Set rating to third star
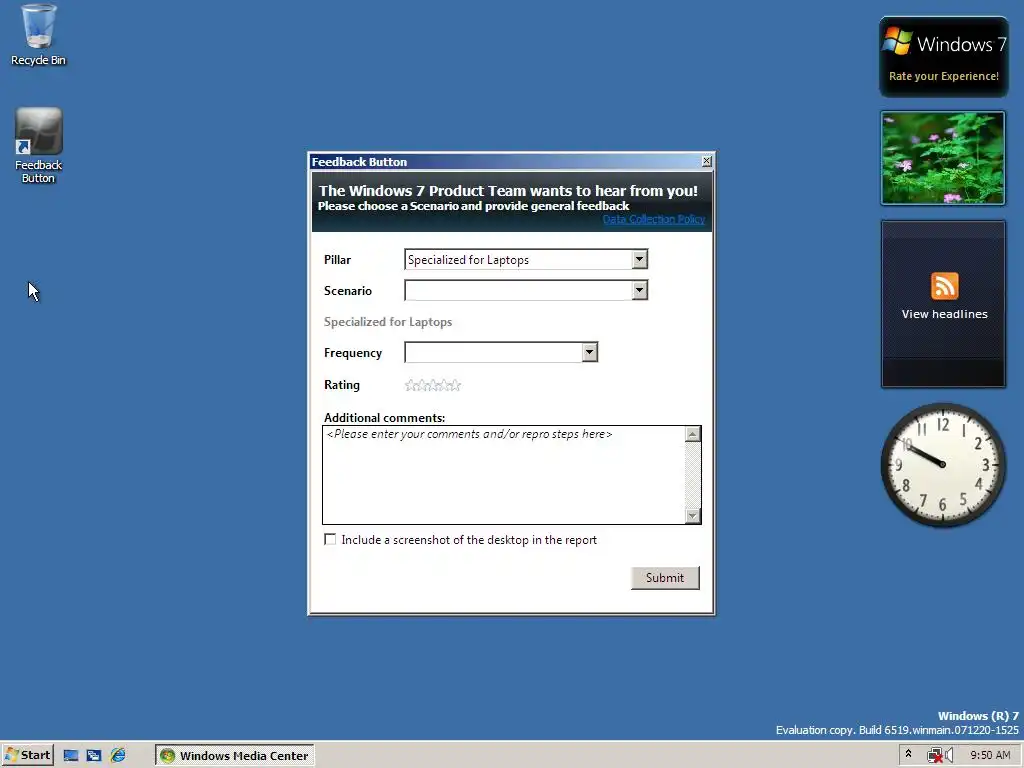1024x768 pixels. 432,385
